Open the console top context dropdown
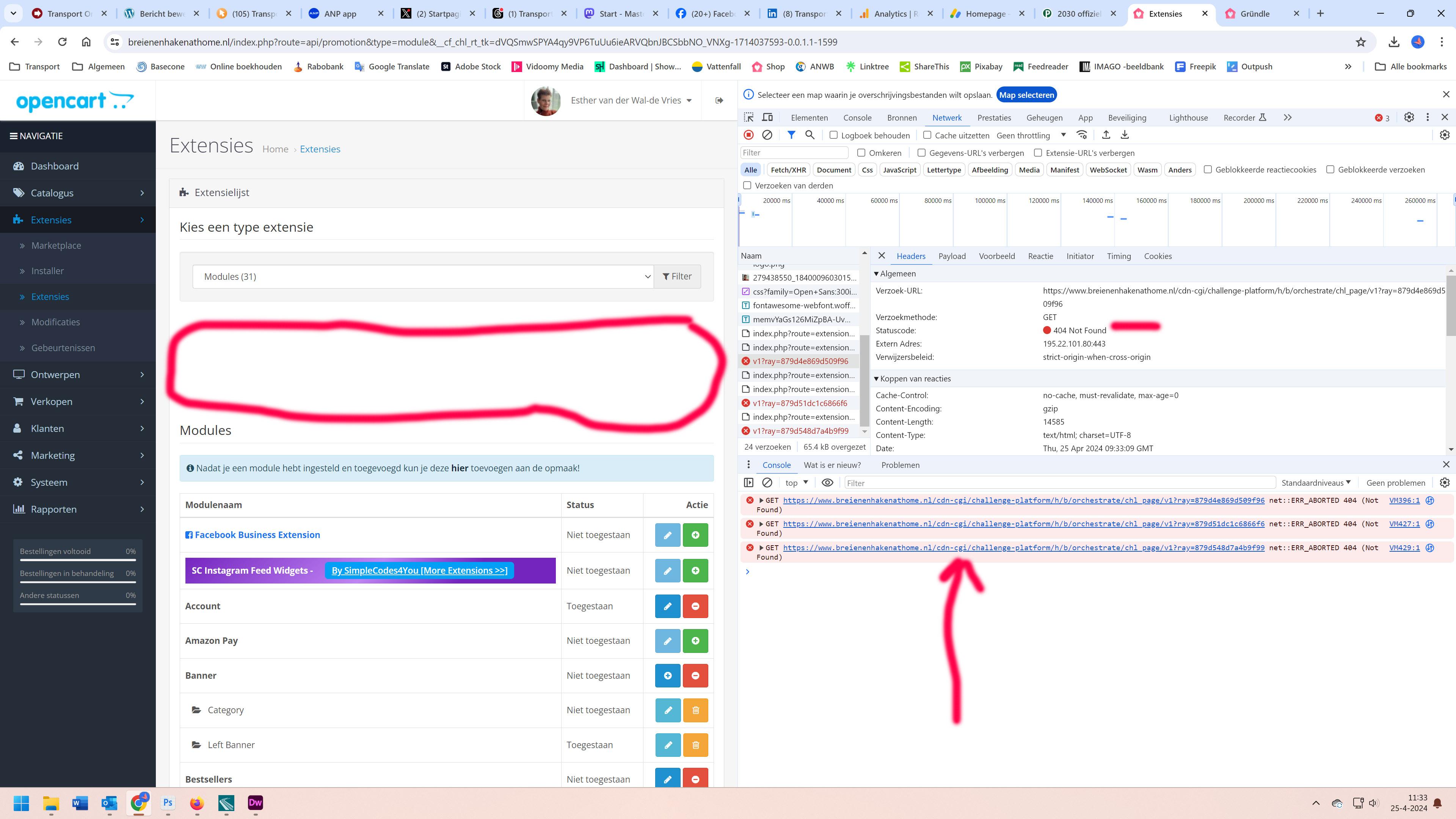Screen dimensions: 1456x819 tap(796, 483)
